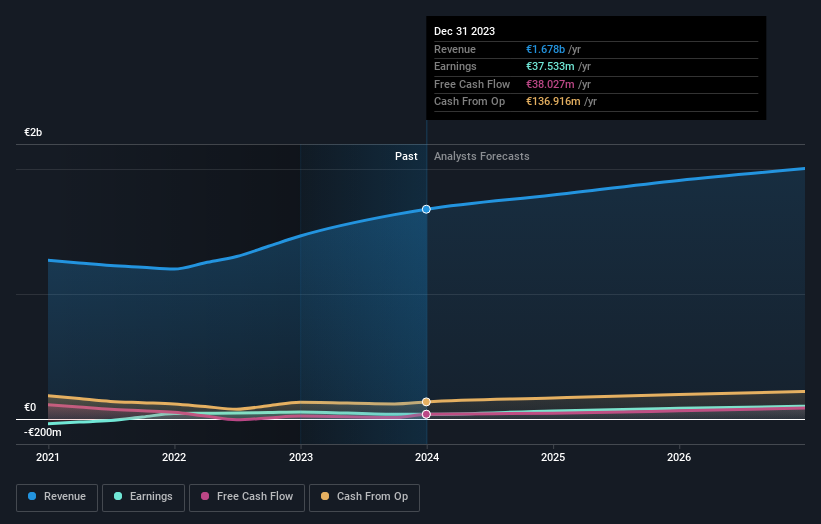Screen dimensions: 821x524
Task: Toggle the Free Cash Flow legend series
Action: click(247, 497)
